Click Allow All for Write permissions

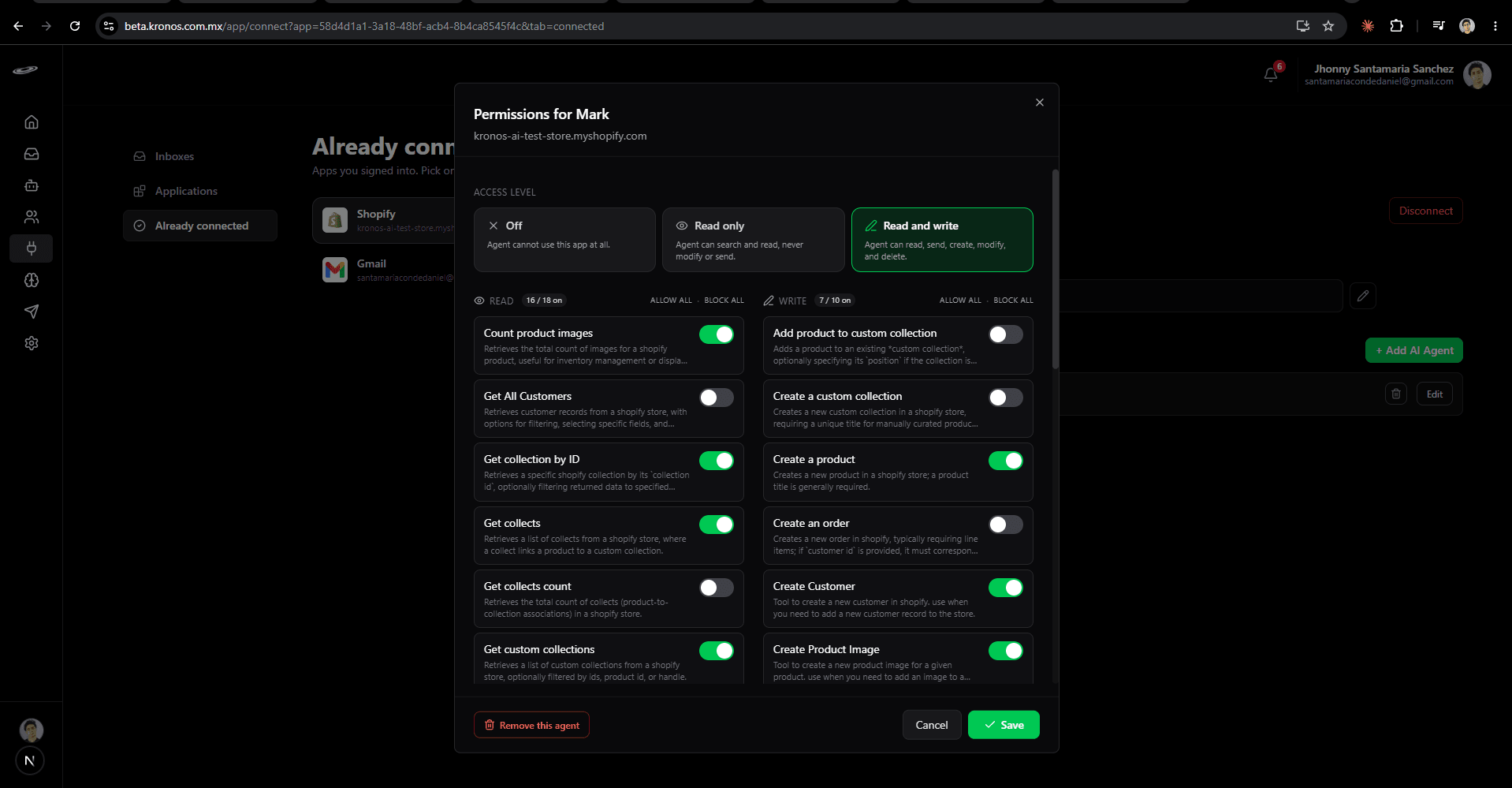point(960,301)
